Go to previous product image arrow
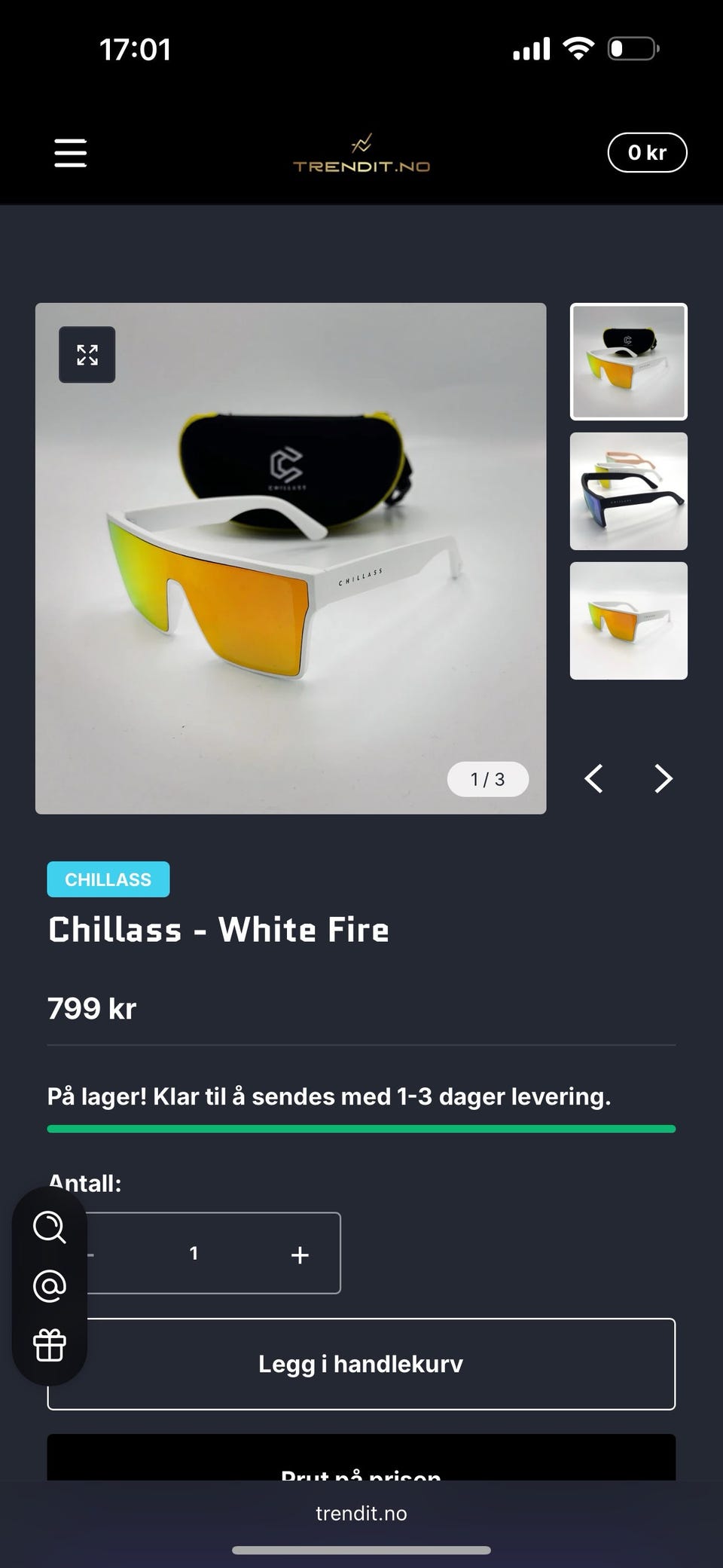Image resolution: width=723 pixels, height=1568 pixels. click(x=593, y=778)
